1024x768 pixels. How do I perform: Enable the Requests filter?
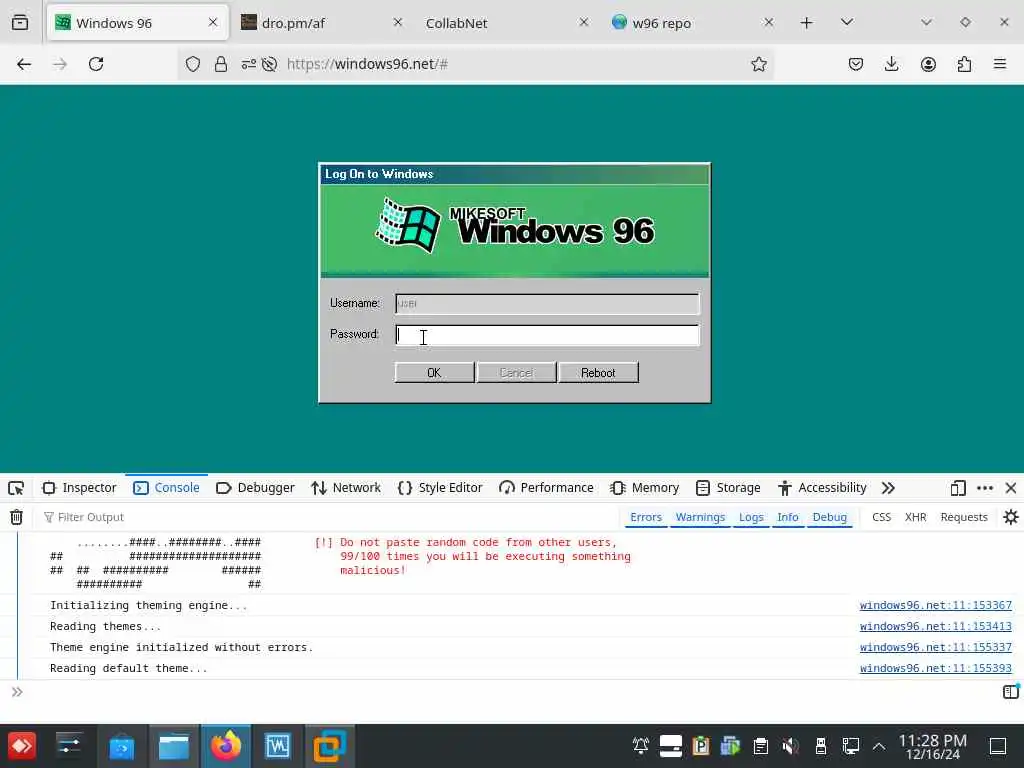(x=964, y=517)
